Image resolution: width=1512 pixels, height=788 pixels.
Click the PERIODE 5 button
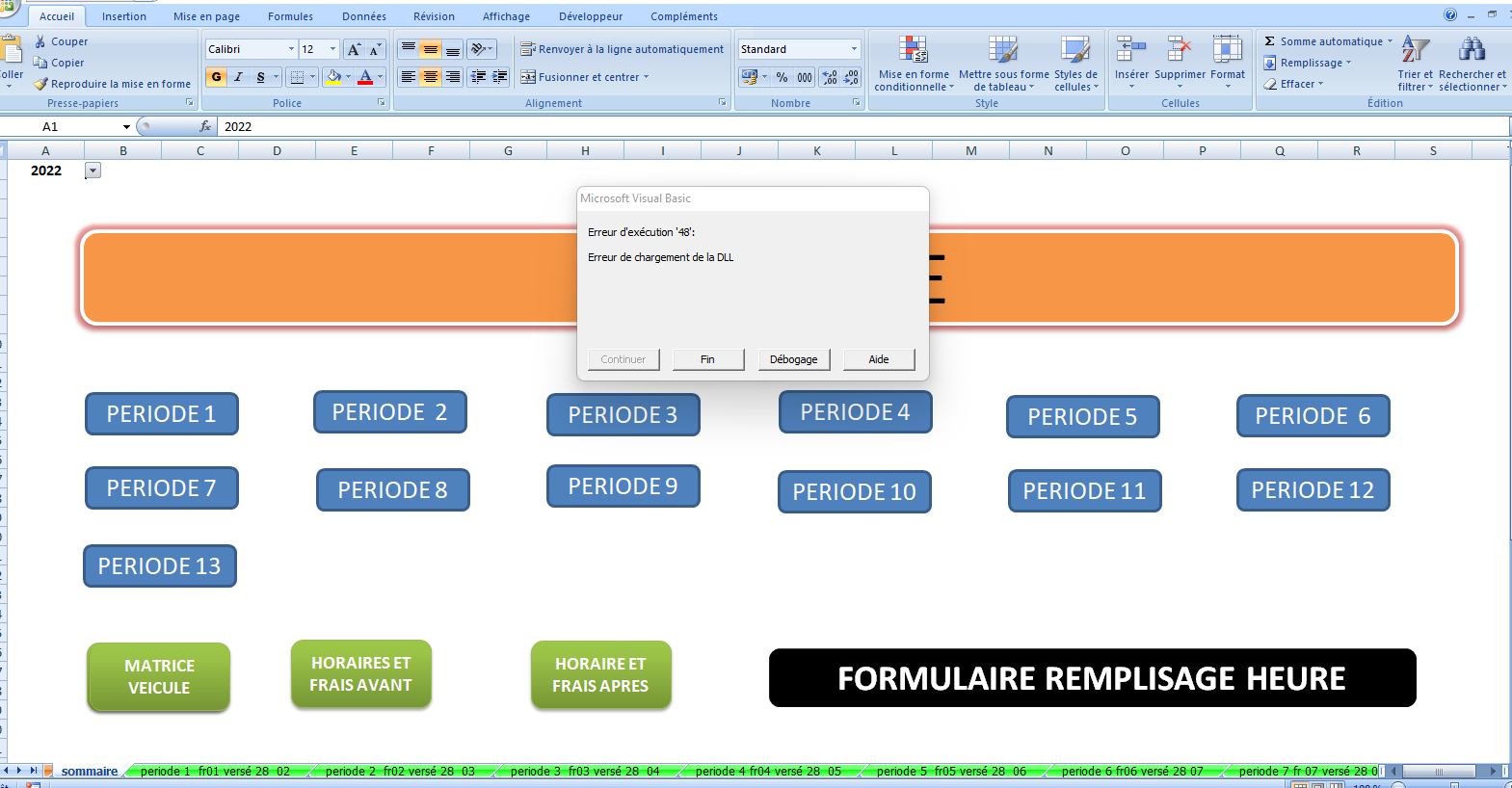1082,417
